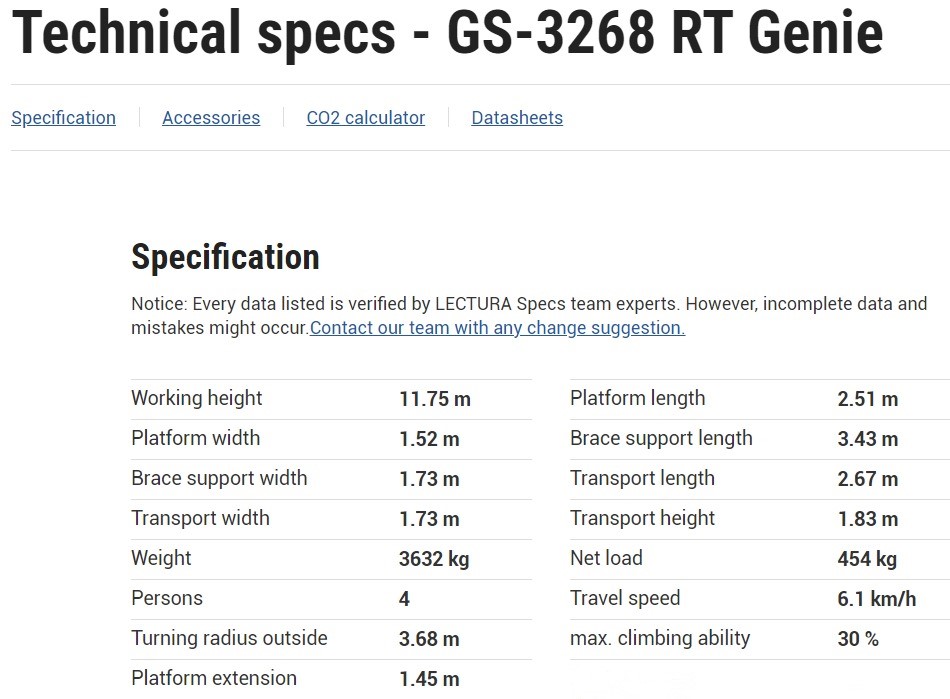Image resolution: width=950 pixels, height=699 pixels.
Task: Navigate to the Accessories section
Action: tap(211, 117)
